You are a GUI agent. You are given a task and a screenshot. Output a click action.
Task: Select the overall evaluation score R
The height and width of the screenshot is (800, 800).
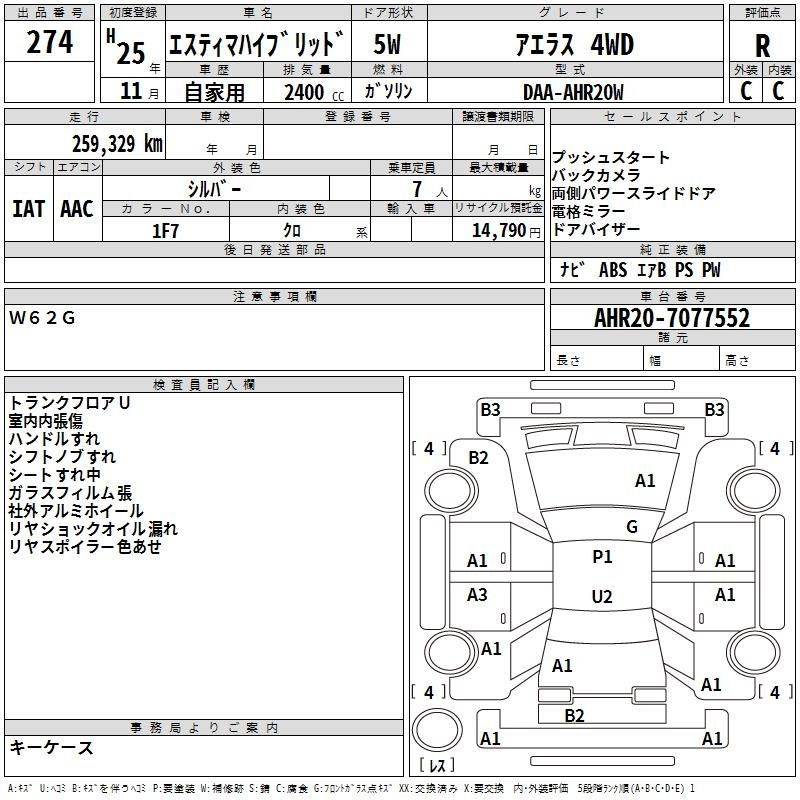[763, 46]
